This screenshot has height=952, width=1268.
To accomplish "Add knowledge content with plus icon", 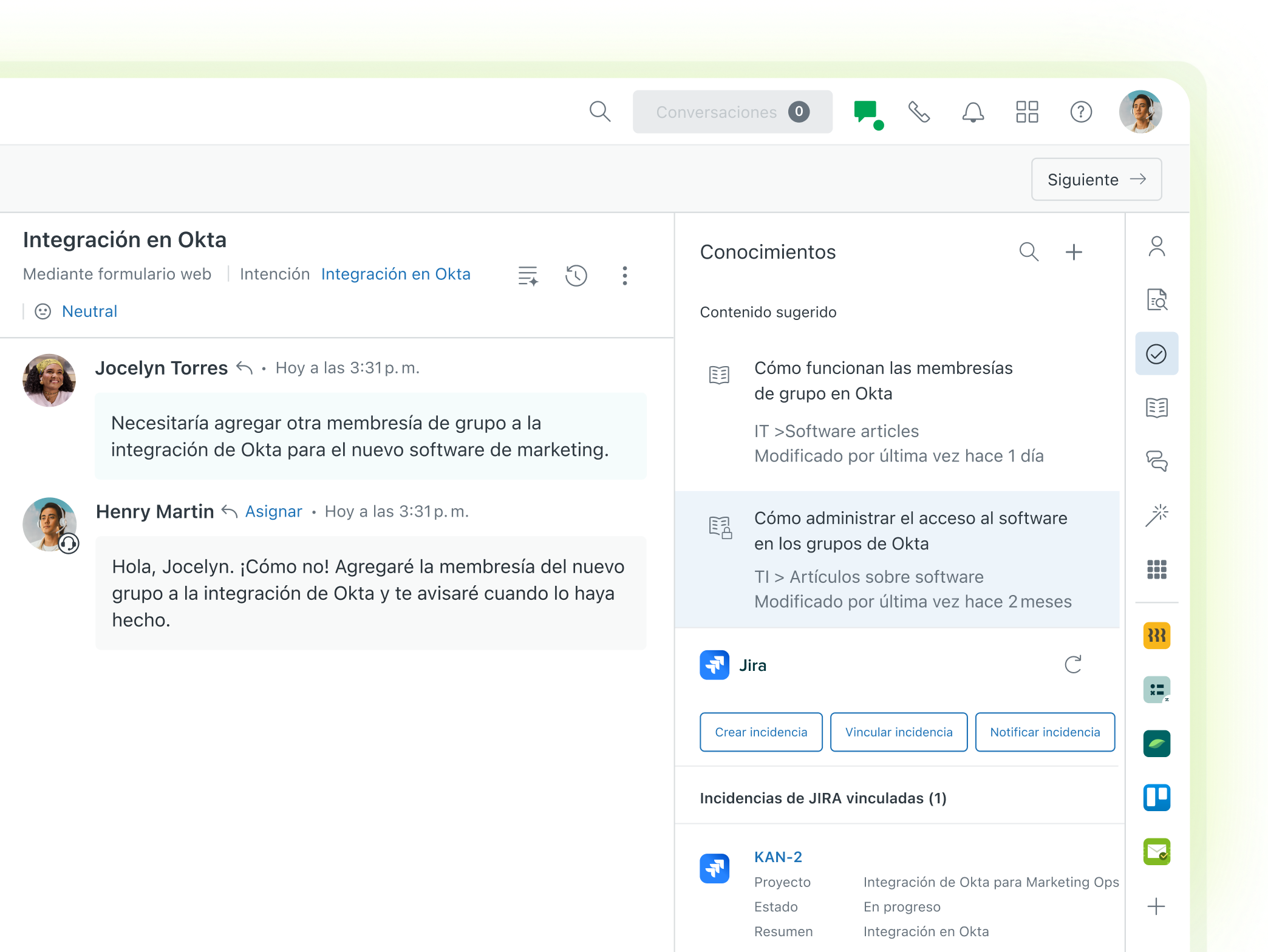I will [1074, 252].
